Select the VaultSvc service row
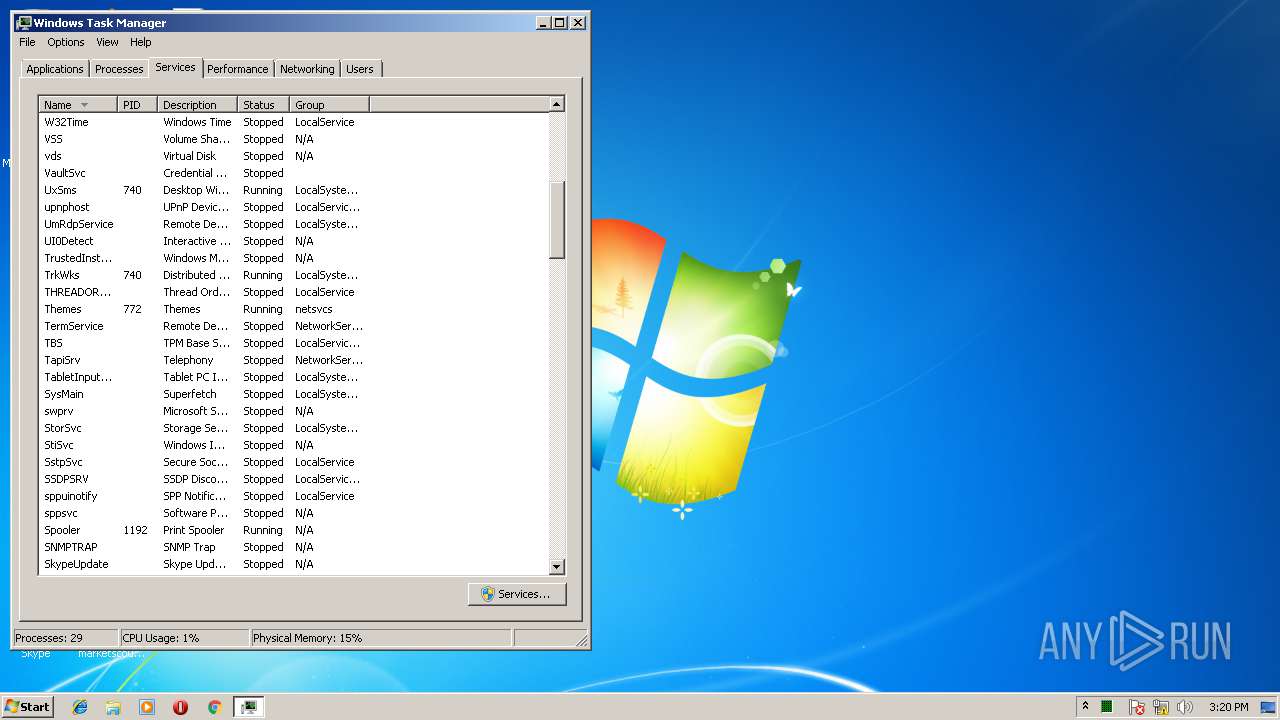The width and height of the screenshot is (1280, 720). 294,173
